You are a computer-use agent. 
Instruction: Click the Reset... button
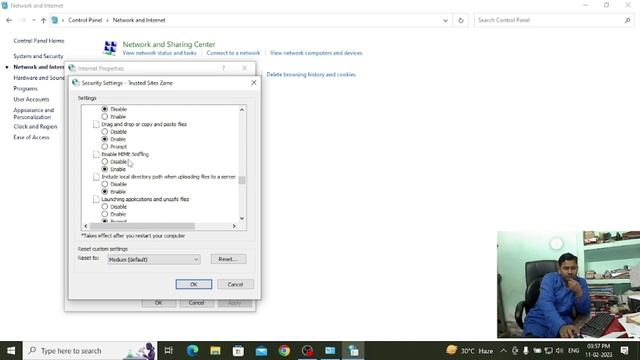point(229,259)
